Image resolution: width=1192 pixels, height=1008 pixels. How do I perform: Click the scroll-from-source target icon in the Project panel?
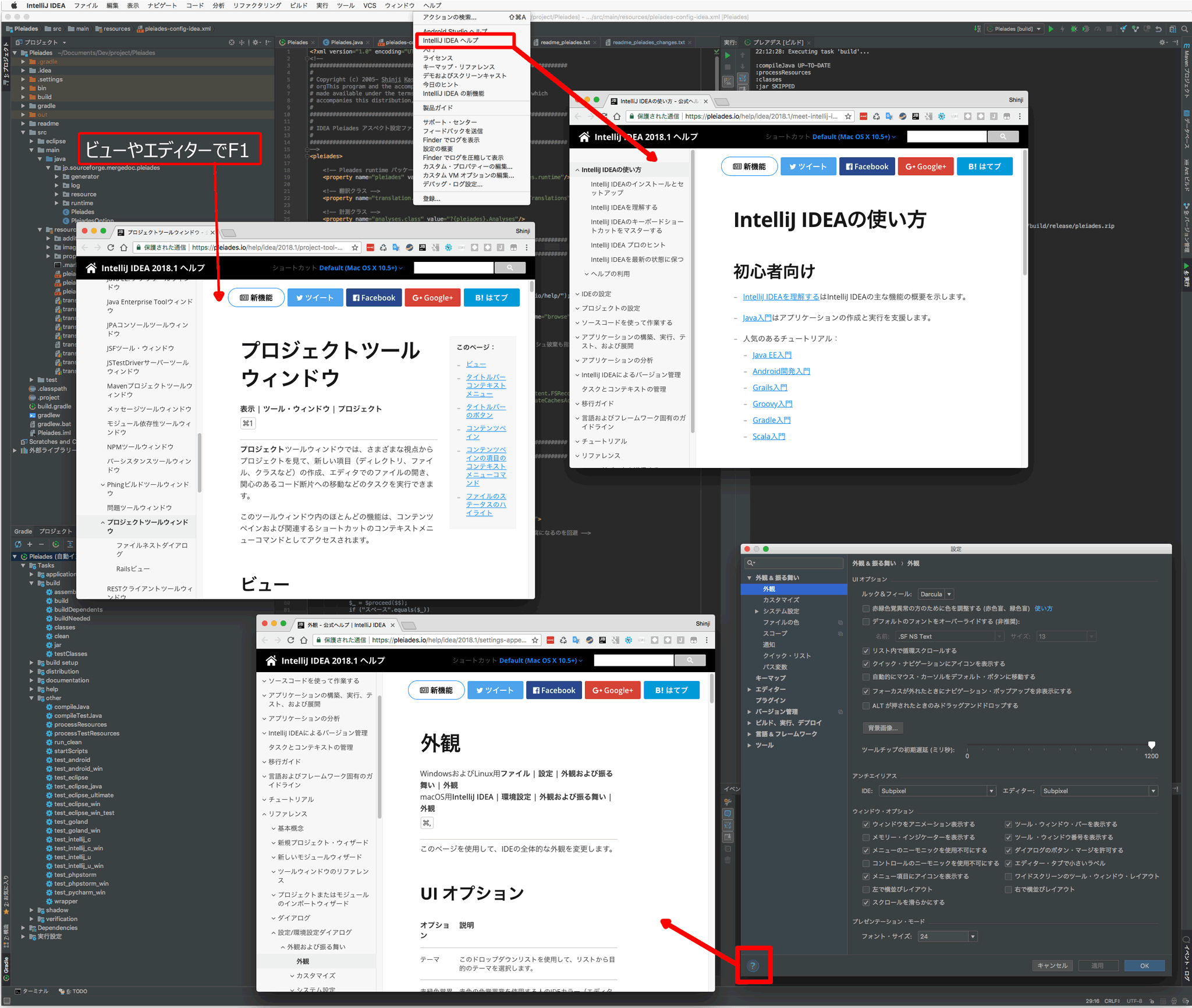(x=232, y=42)
